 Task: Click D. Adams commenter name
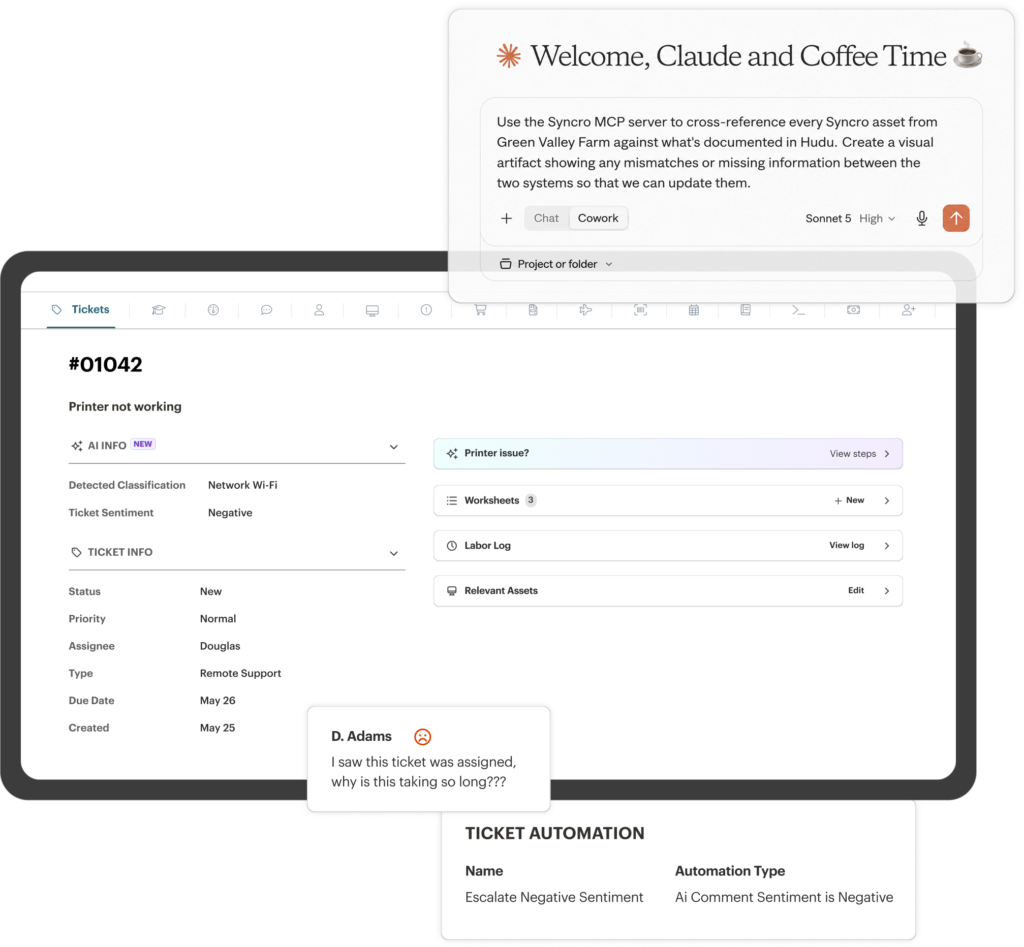tap(361, 736)
